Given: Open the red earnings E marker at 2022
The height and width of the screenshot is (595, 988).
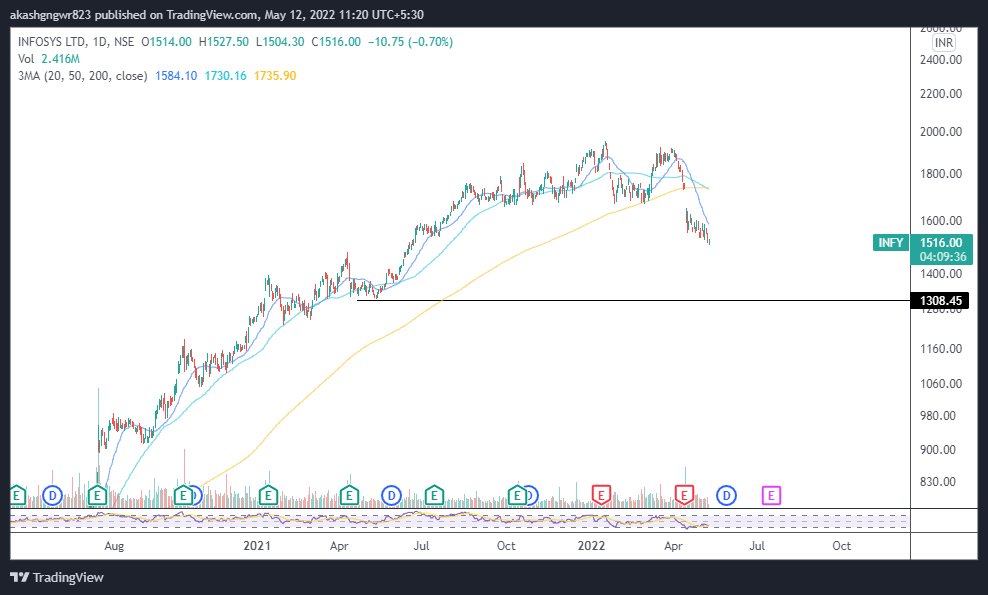Looking at the screenshot, I should coord(601,495).
